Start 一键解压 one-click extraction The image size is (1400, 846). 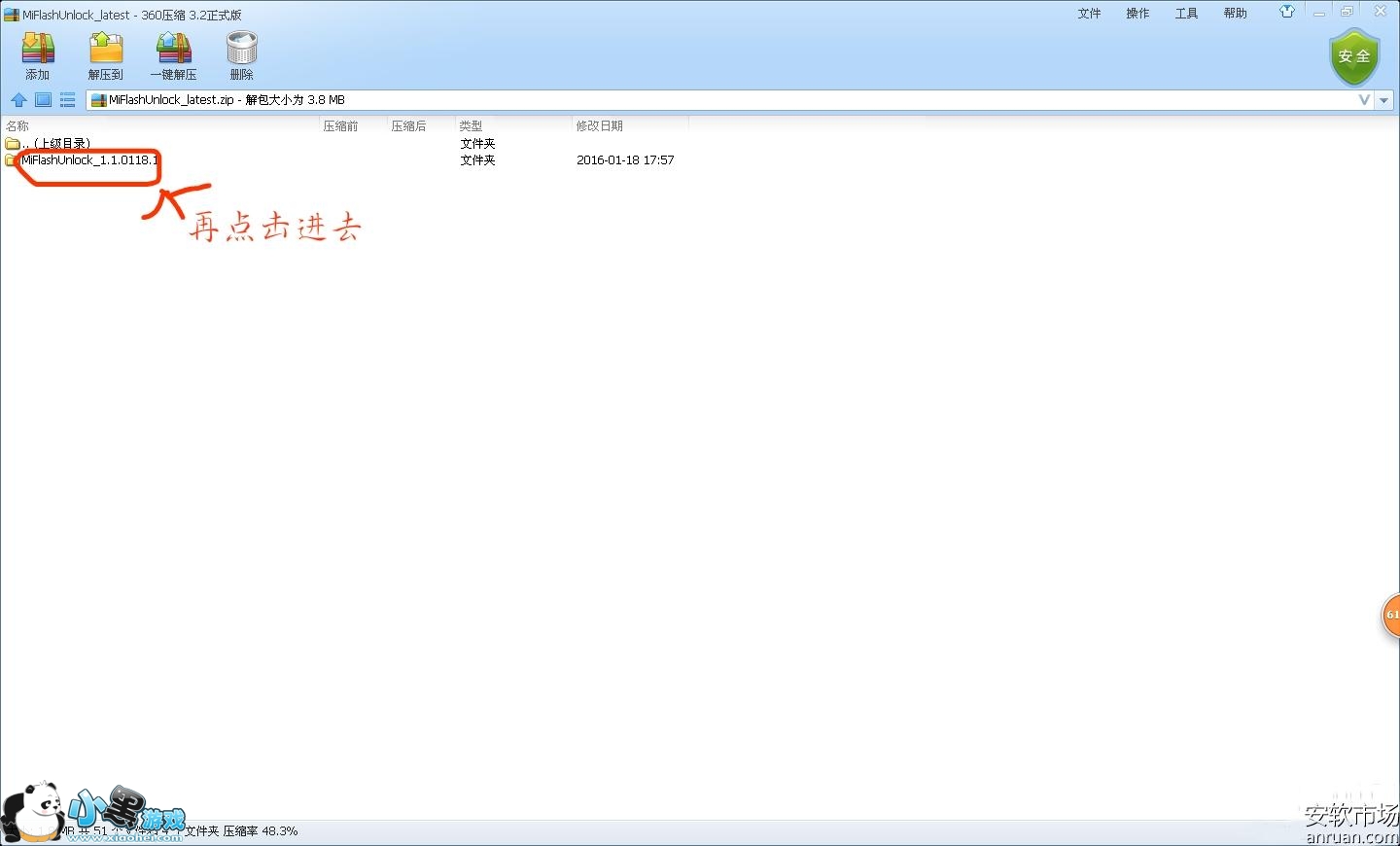point(174,55)
